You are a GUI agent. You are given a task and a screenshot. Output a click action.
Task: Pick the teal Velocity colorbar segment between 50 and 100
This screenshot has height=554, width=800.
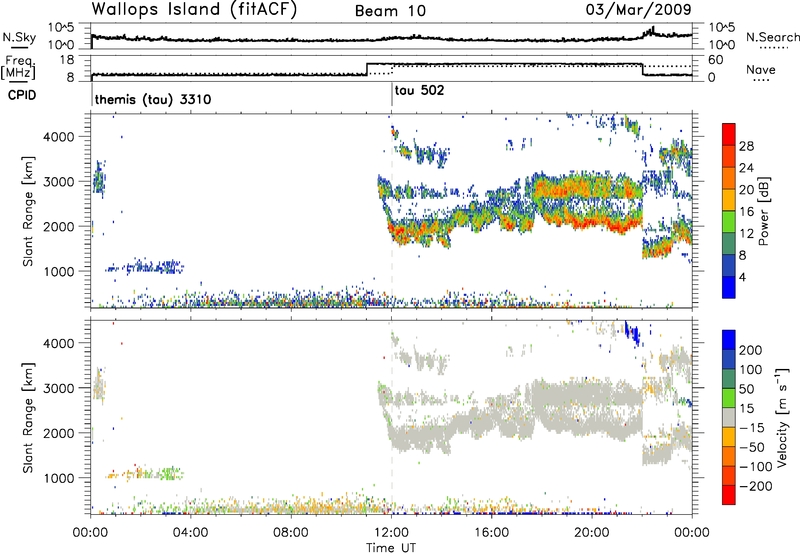pyautogui.click(x=729, y=379)
